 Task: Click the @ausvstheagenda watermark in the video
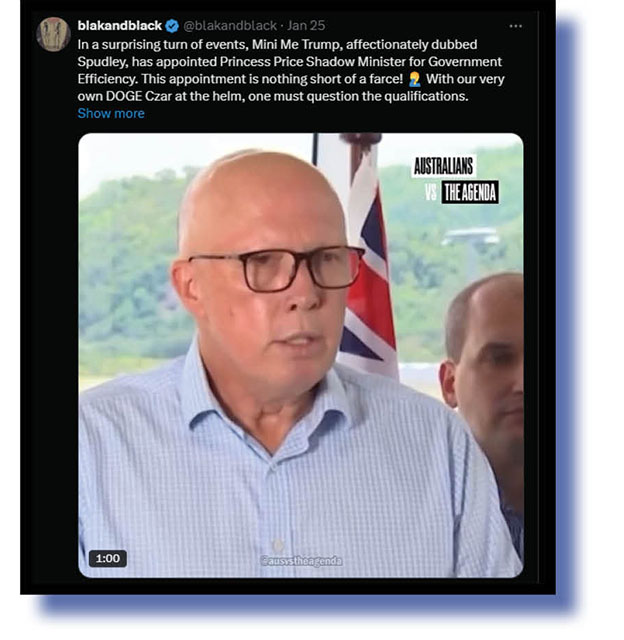[x=301, y=561]
